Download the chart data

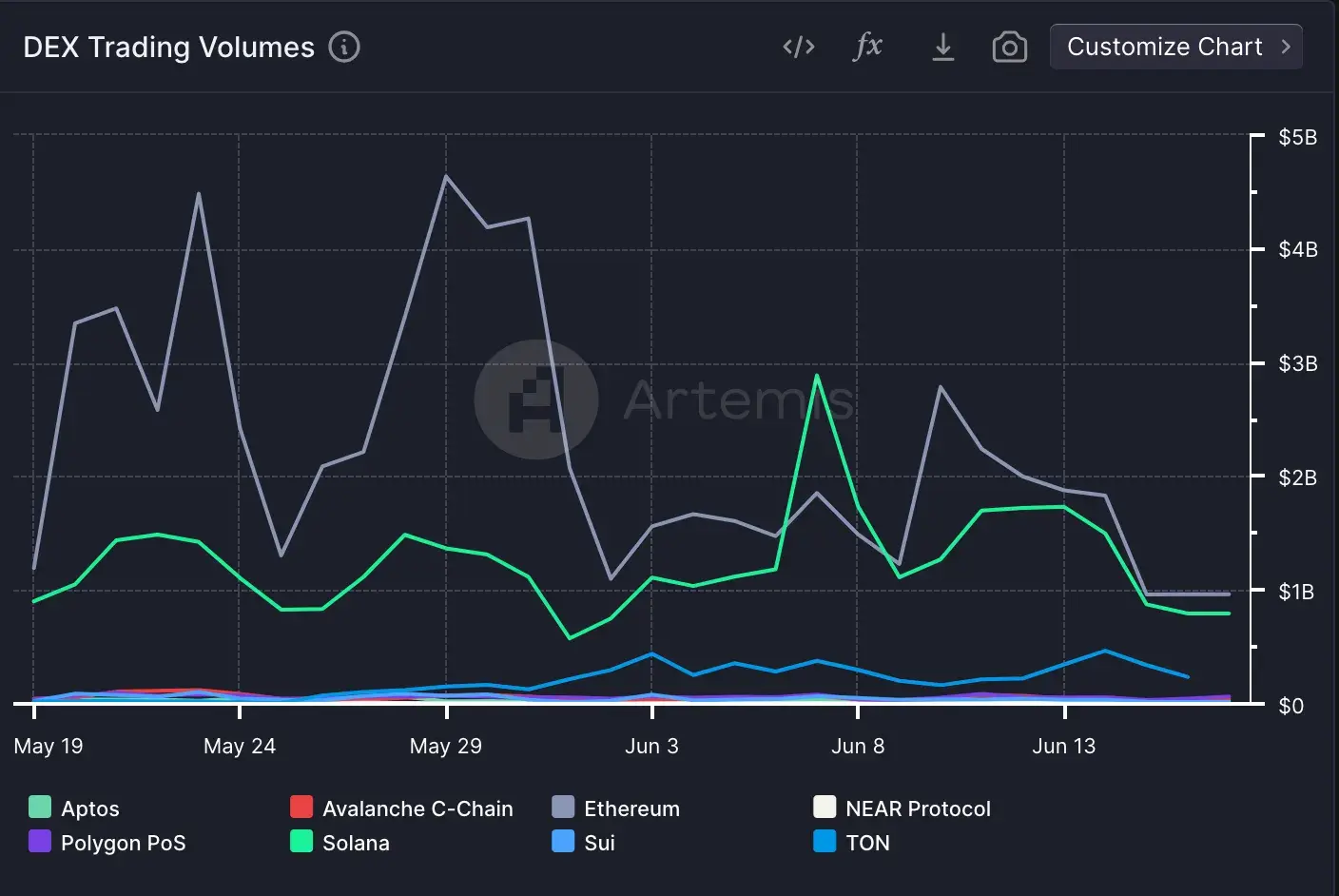point(942,47)
